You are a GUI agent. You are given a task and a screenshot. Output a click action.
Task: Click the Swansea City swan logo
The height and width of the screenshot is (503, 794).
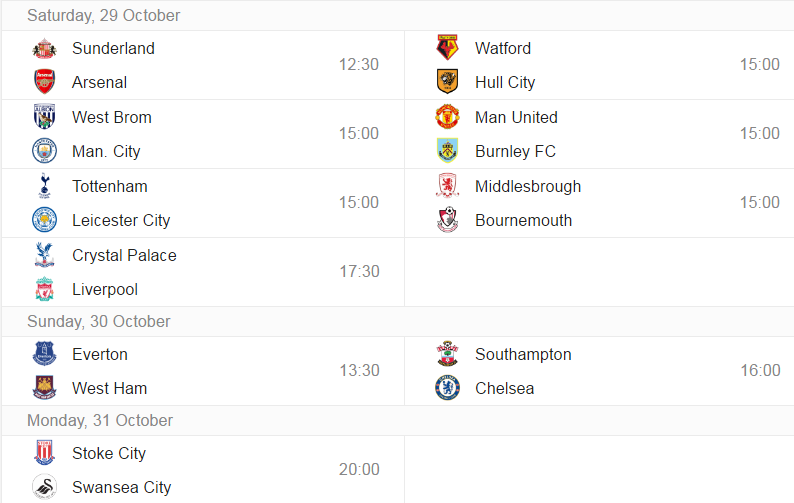coord(45,487)
